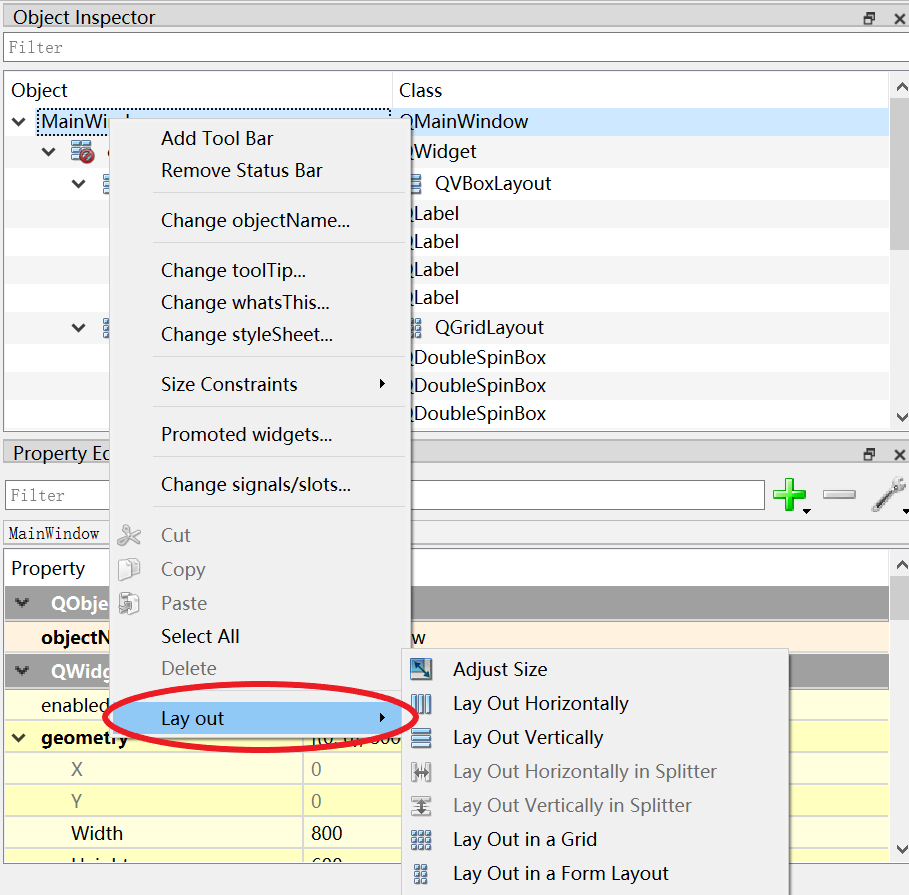Viewport: 909px width, 895px height.
Task: Click the QVBoxLayout class icon
Action: tap(416, 184)
